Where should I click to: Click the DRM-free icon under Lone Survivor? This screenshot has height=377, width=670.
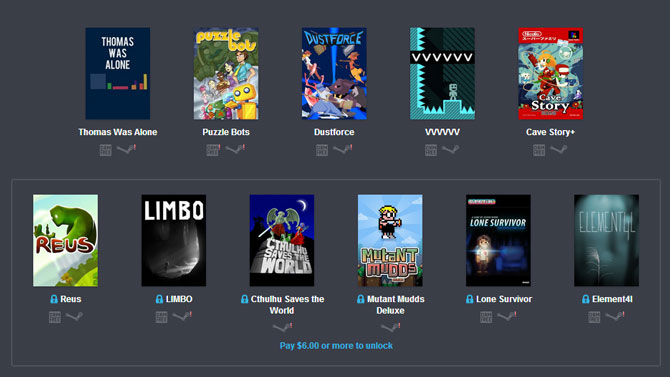tap(486, 317)
